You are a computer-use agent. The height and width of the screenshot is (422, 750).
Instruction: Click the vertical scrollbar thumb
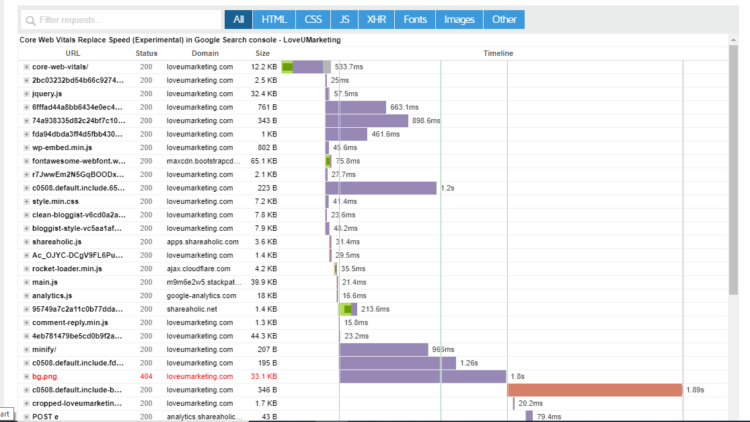[733, 170]
